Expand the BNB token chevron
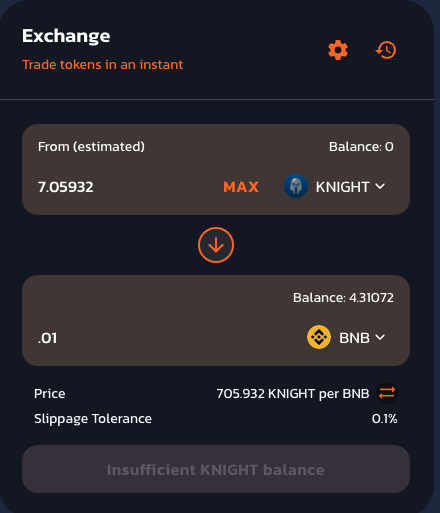The width and height of the screenshot is (440, 513). click(380, 337)
